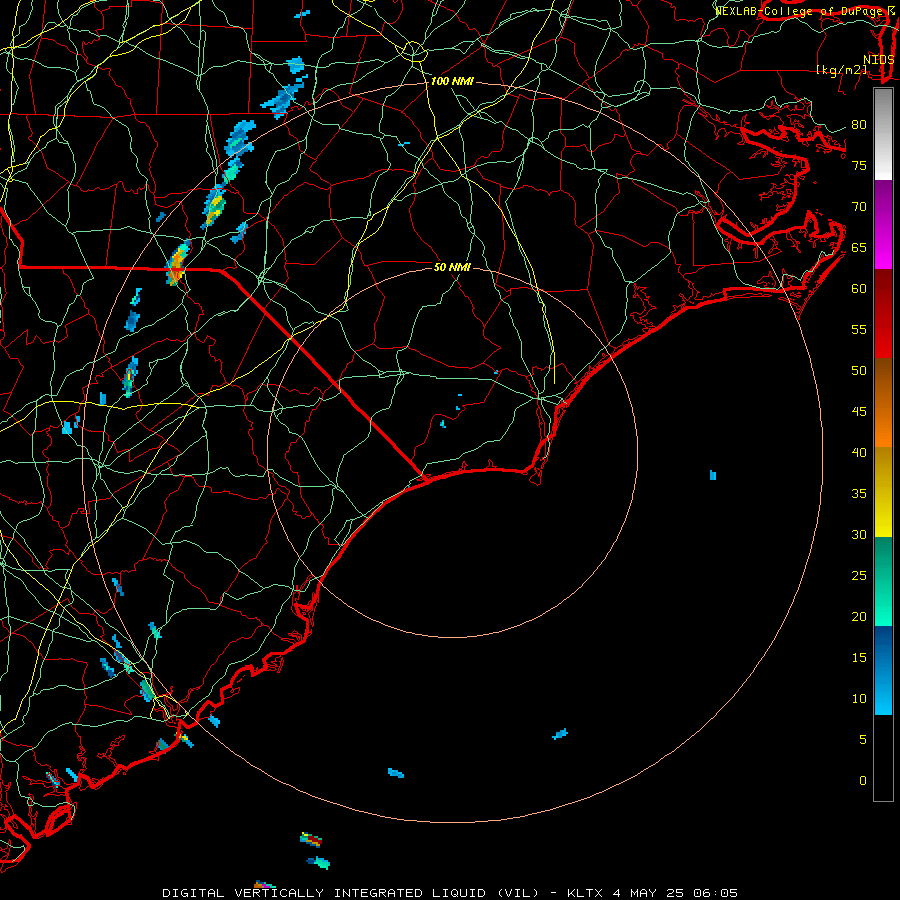Viewport: 900px width, 900px height.
Task: Click the 30 value on the scale
Action: (x=859, y=535)
